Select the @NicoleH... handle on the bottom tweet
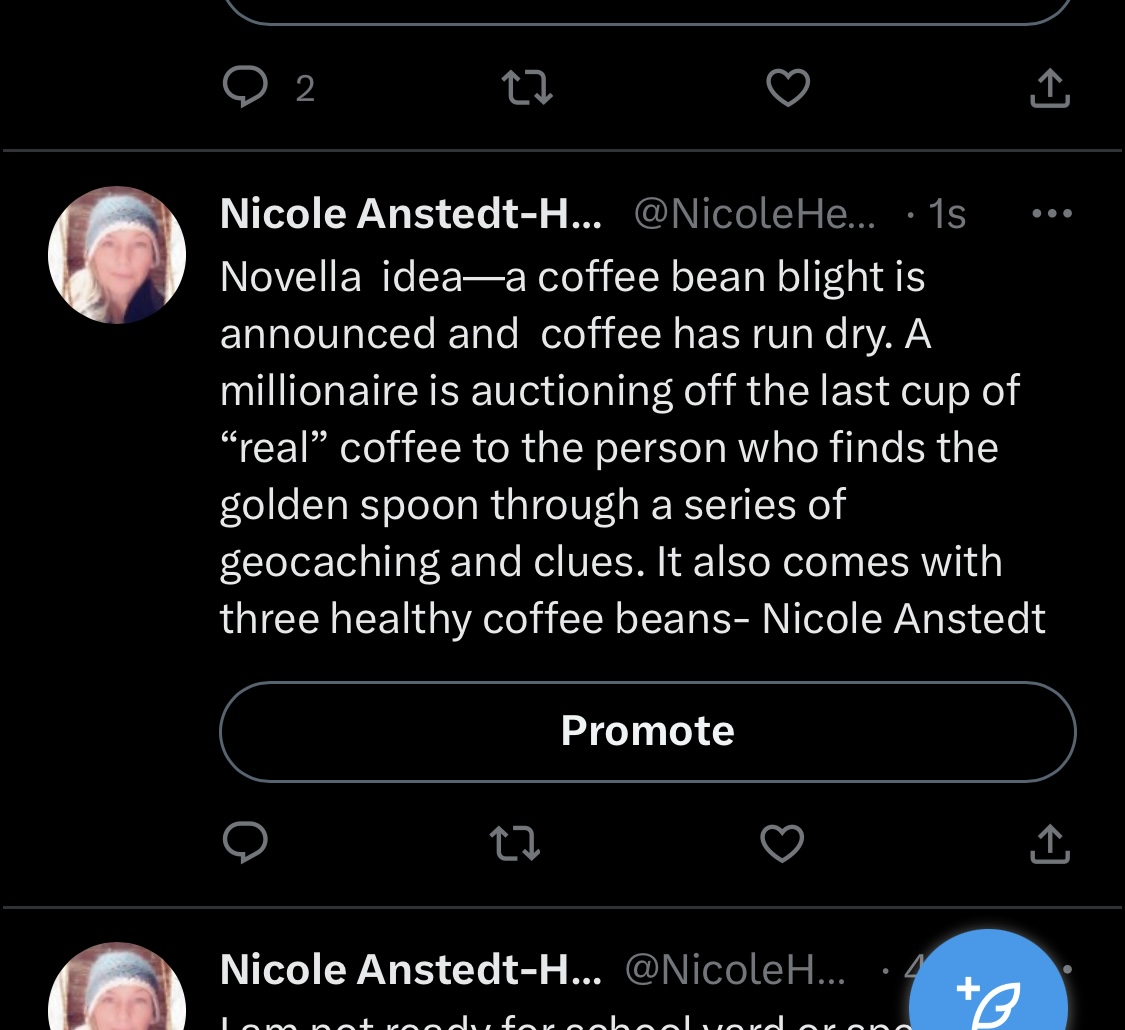 click(x=735, y=969)
